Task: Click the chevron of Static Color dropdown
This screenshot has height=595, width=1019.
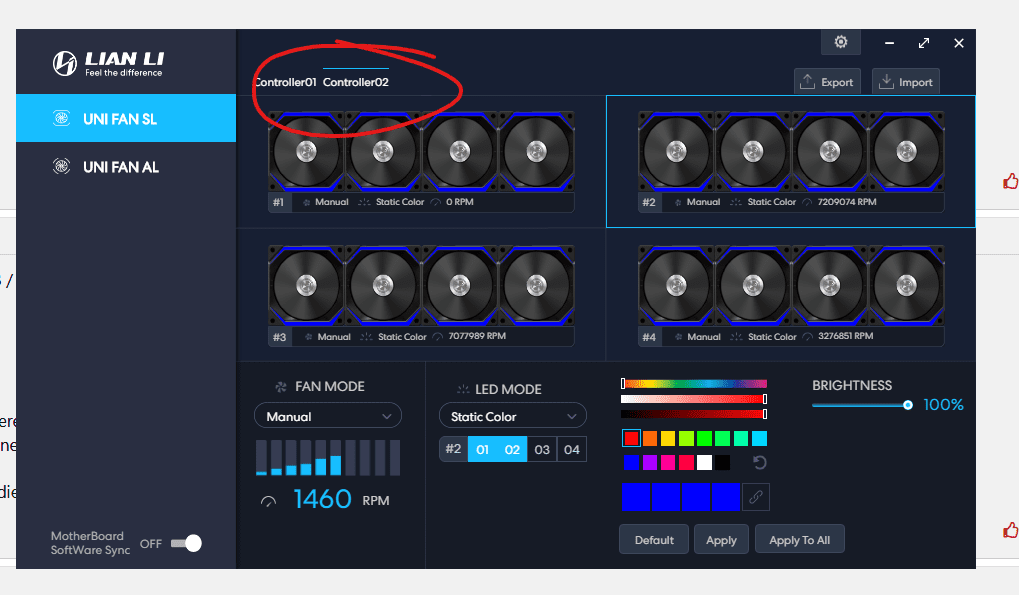Action: [x=572, y=416]
